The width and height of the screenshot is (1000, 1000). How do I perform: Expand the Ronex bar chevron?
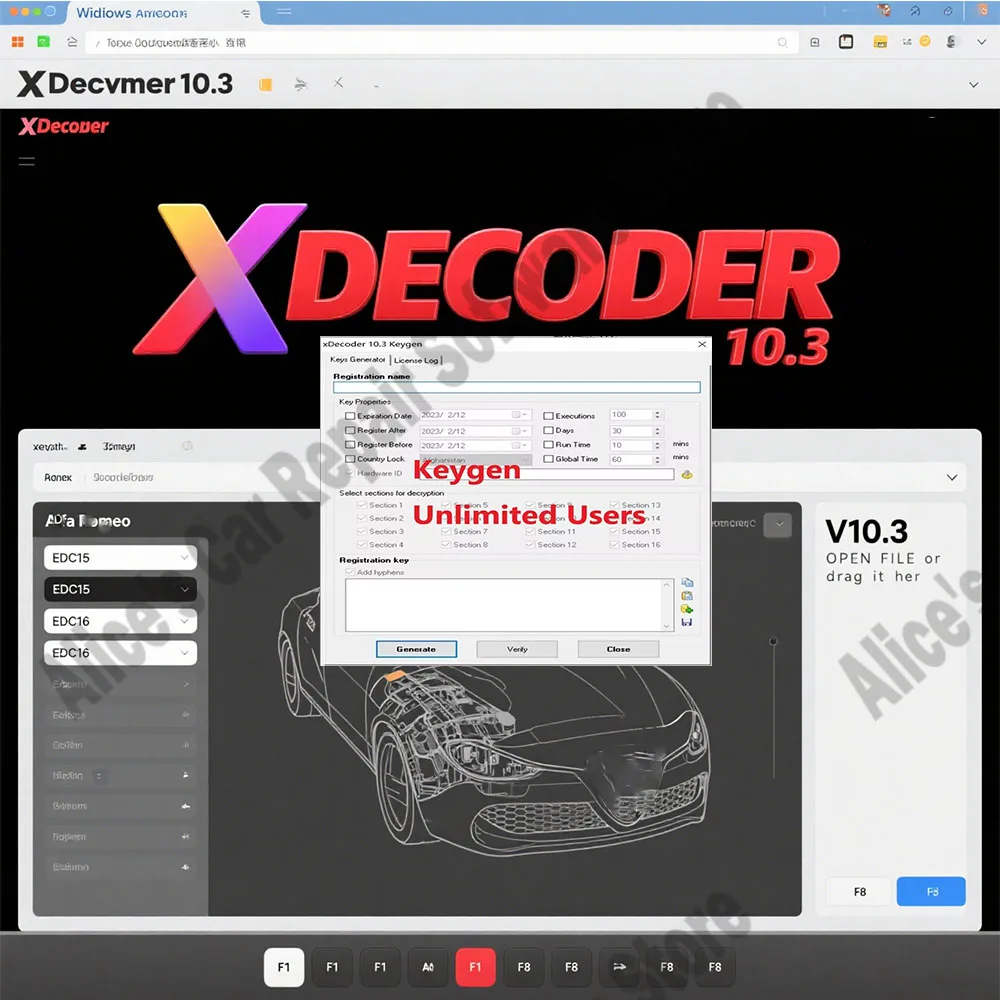(952, 477)
